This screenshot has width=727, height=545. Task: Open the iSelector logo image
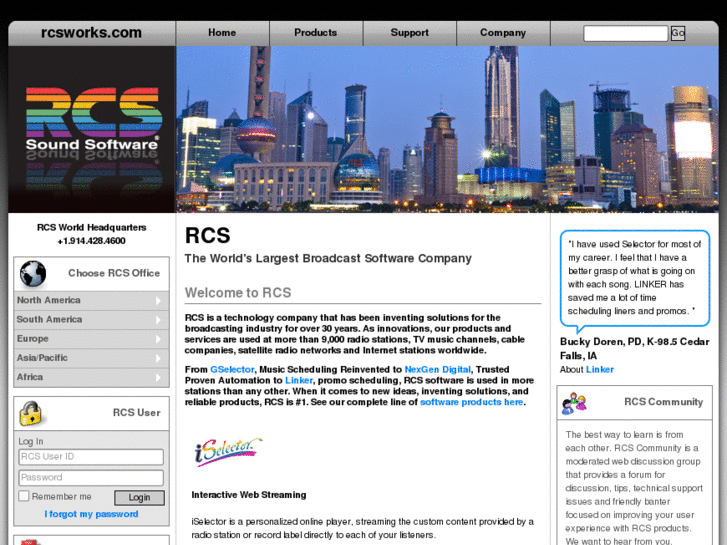(x=228, y=451)
